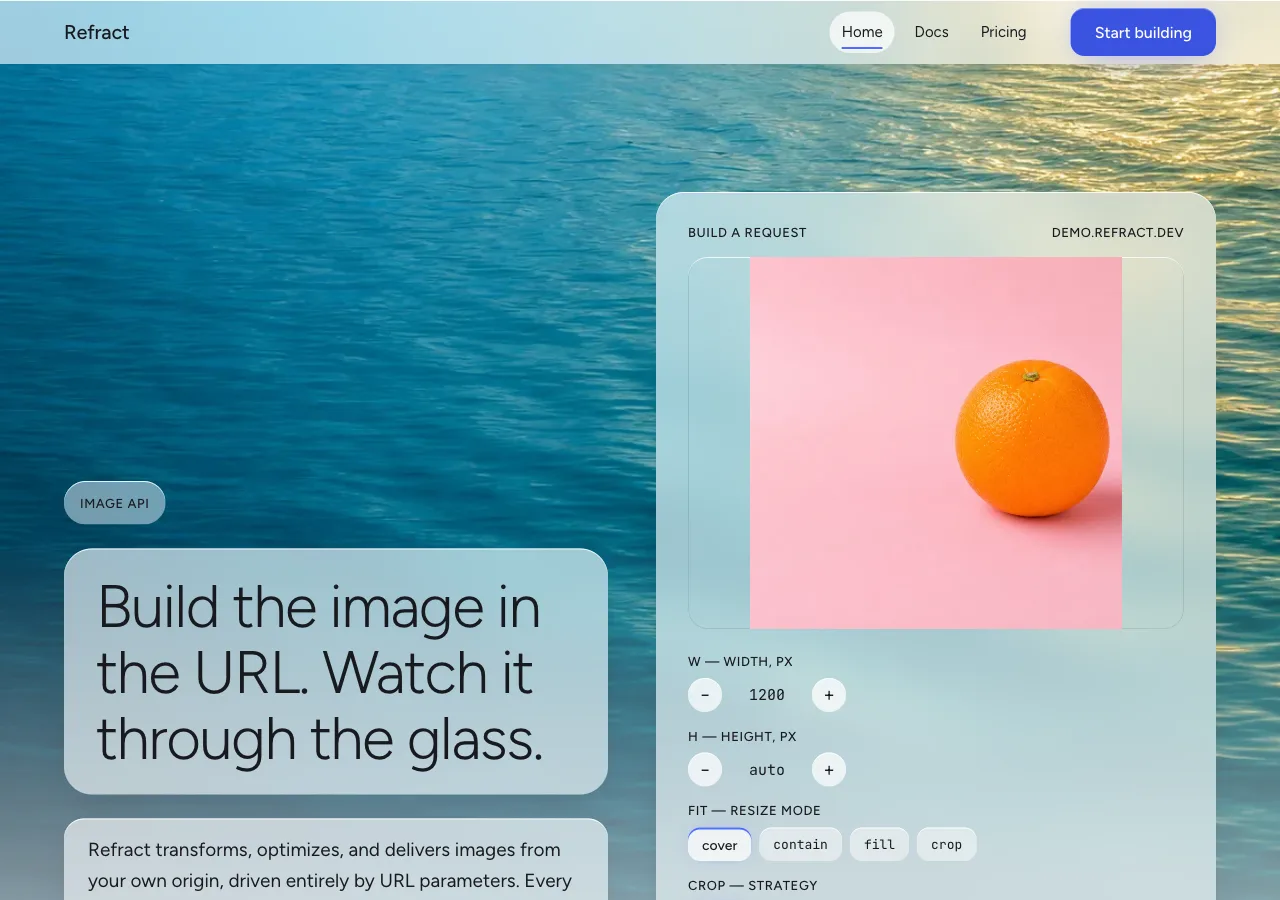Go to the Docs page
This screenshot has width=1280, height=900.
[932, 32]
